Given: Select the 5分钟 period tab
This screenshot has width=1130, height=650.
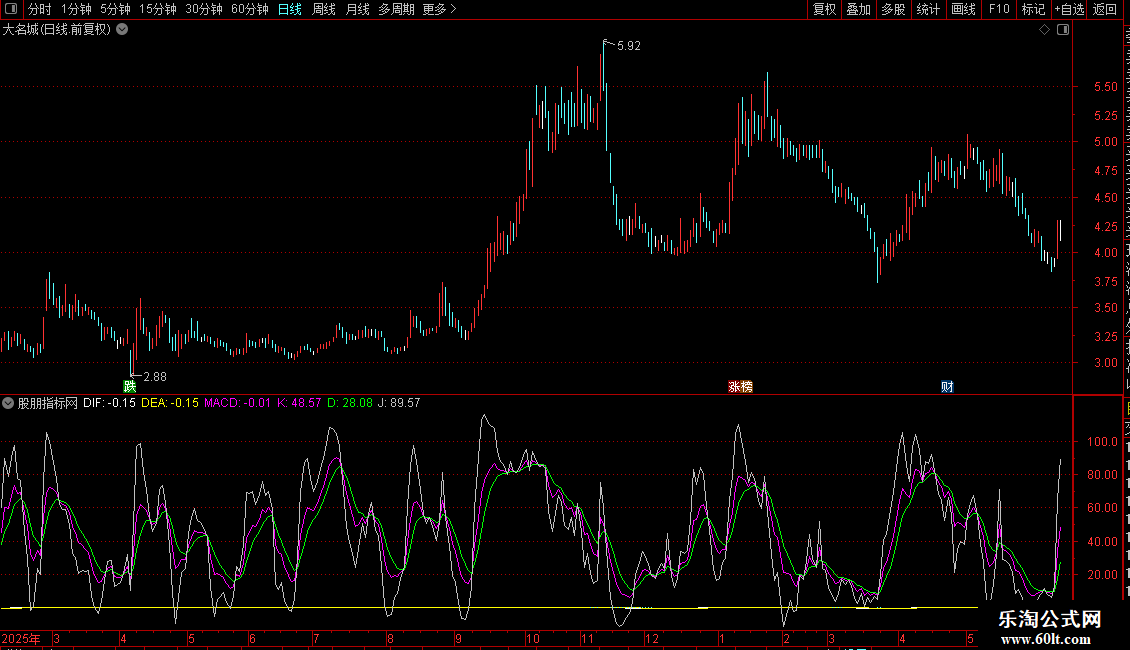Looking at the screenshot, I should coord(115,9).
